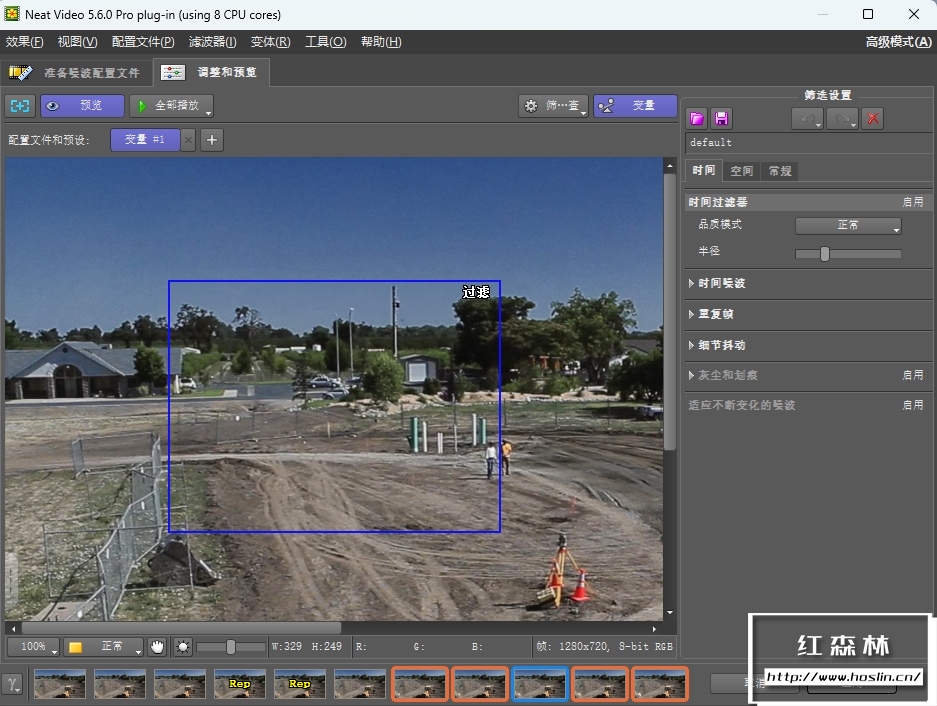Click the red X reset icon
Viewport: 937px width, 706px height.
coord(873,119)
